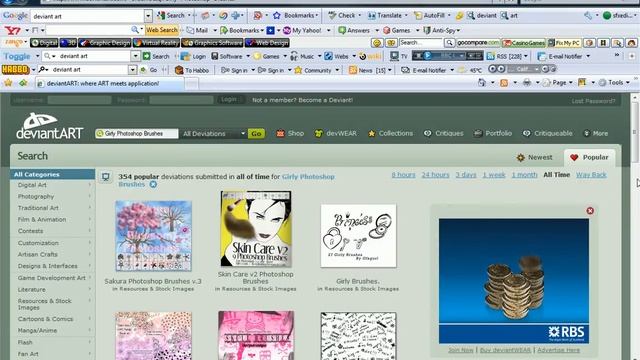640x360 pixels.
Task: Click the Fix My PC button
Action: pyautogui.click(x=564, y=42)
